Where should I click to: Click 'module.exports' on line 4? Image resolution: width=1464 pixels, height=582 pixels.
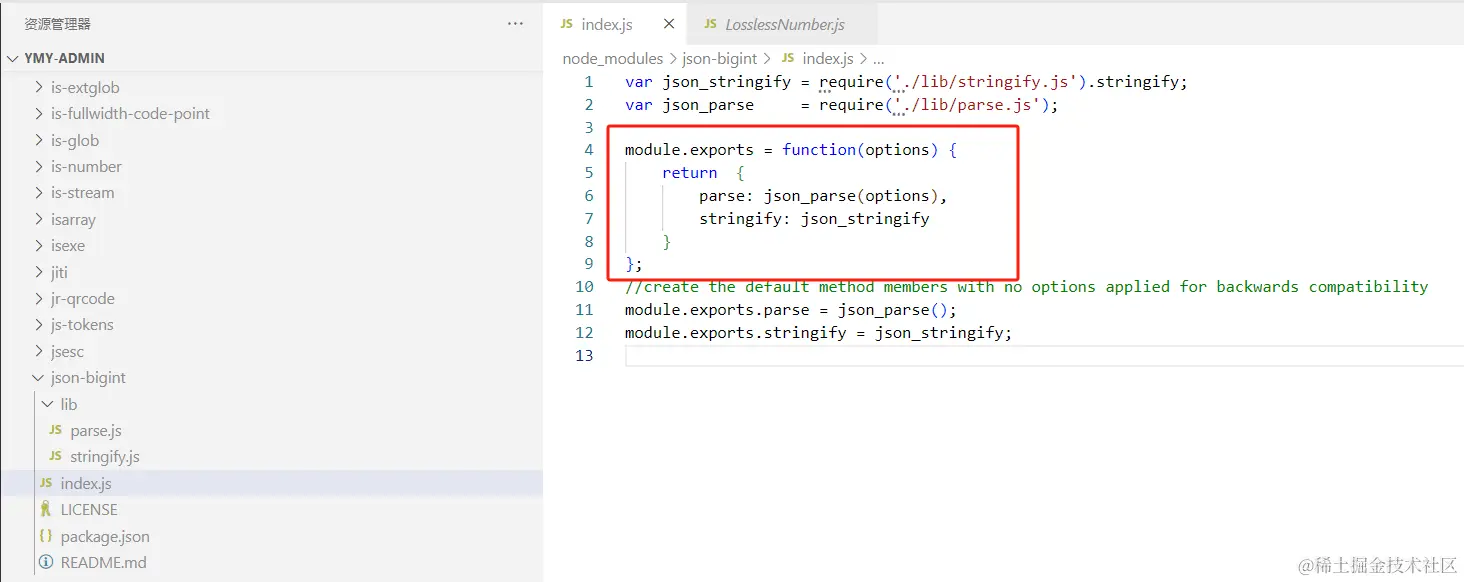coord(689,150)
